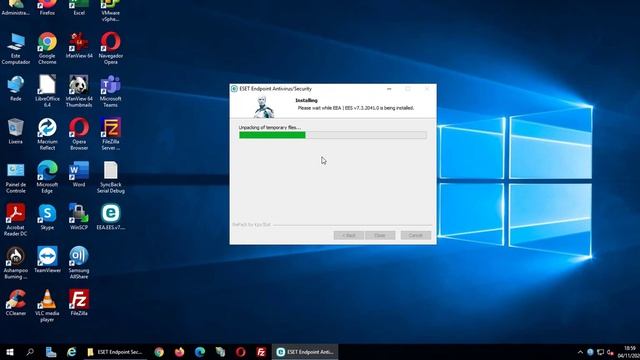Click the installation progress bar
This screenshot has height=360, width=640.
tap(333, 135)
